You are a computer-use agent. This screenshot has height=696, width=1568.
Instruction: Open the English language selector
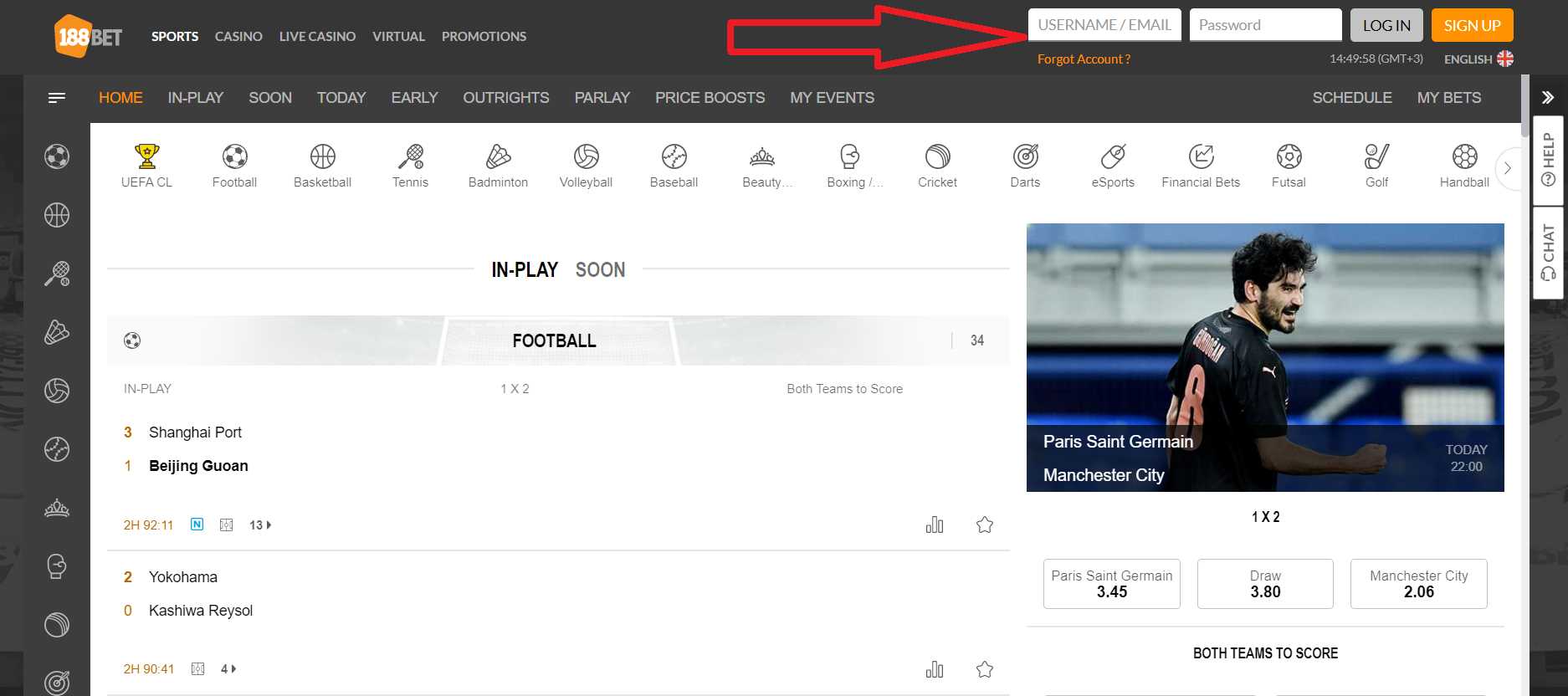[x=1478, y=59]
